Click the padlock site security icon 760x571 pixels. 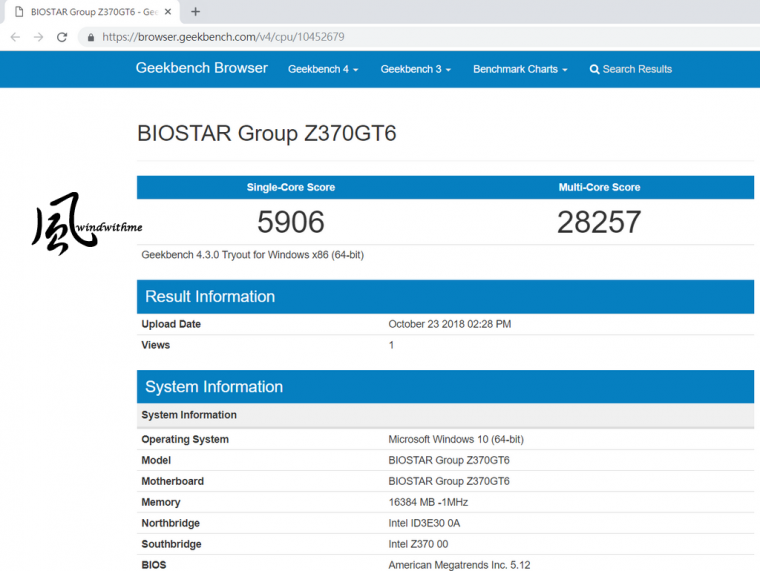point(91,37)
